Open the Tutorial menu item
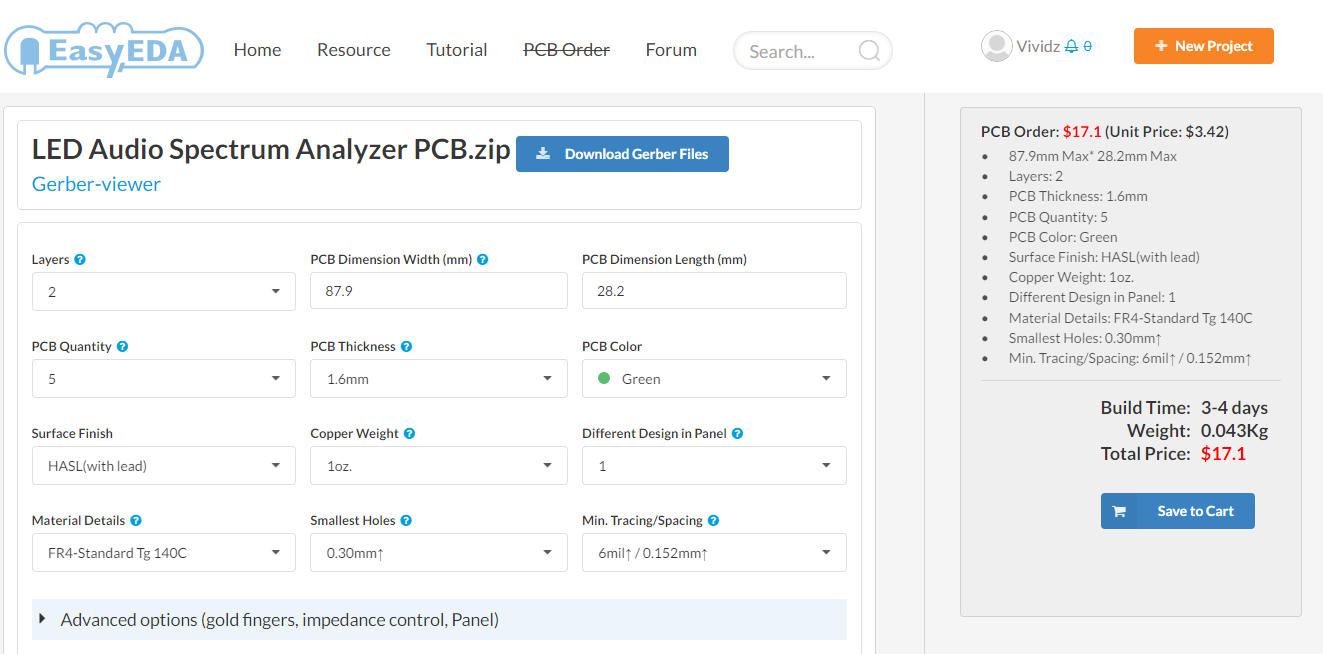 coord(457,50)
